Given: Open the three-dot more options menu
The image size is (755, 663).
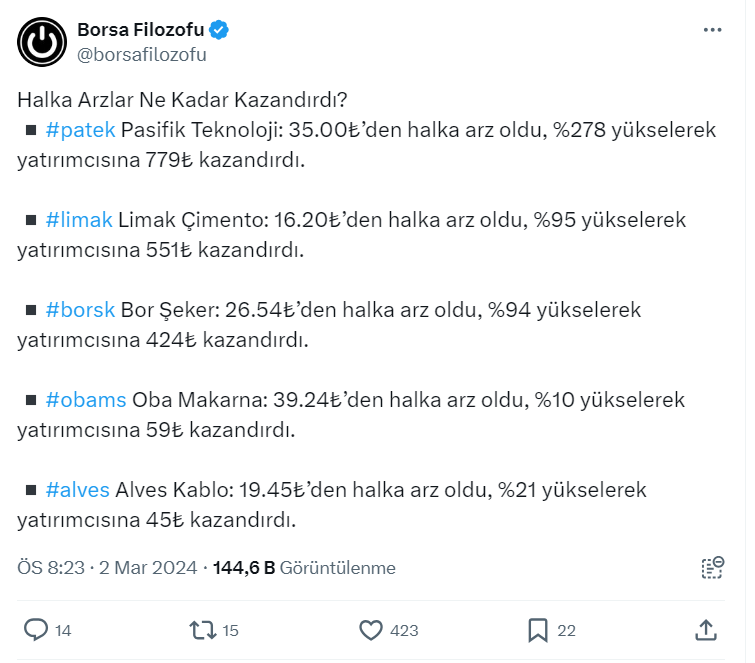Looking at the screenshot, I should [x=712, y=30].
